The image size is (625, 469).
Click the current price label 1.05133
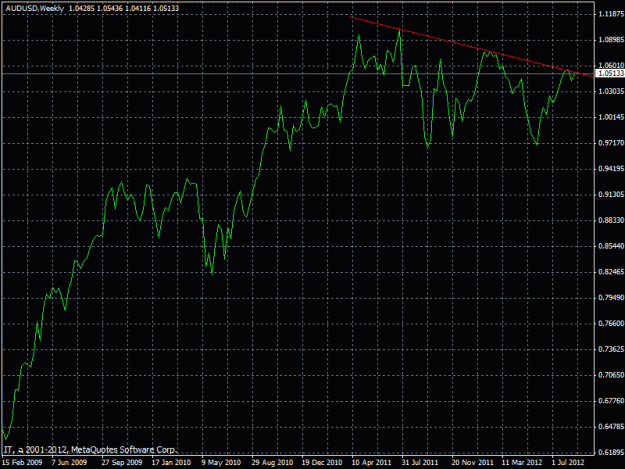pos(611,73)
